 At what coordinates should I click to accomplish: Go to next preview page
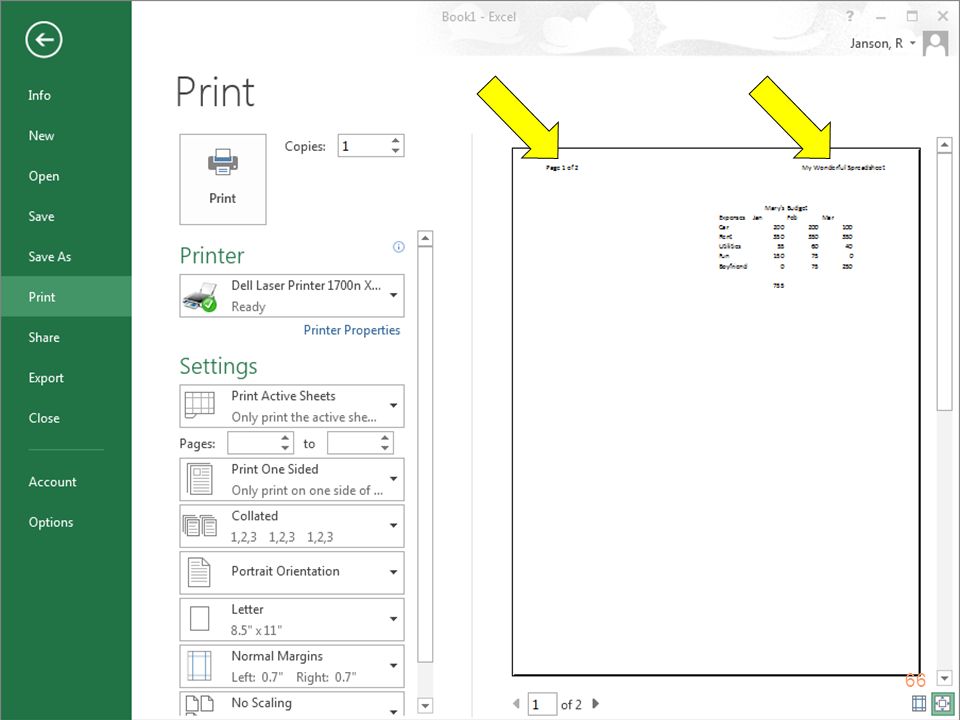[596, 703]
